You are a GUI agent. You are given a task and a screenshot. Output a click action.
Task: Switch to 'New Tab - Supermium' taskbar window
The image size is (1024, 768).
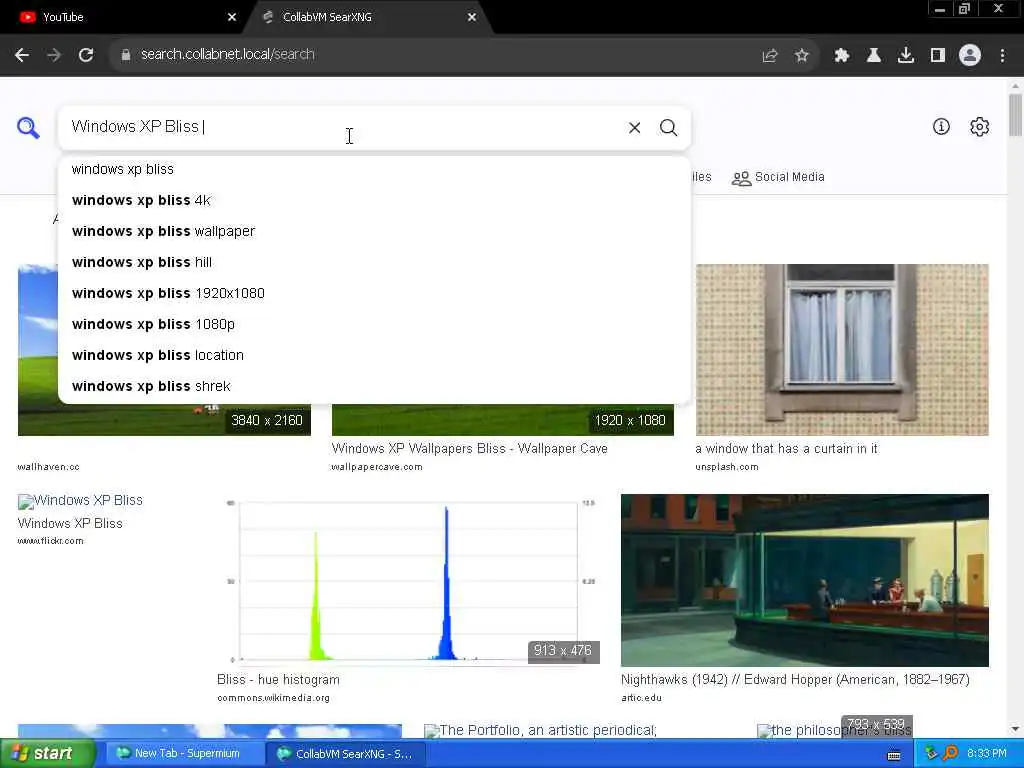click(184, 754)
